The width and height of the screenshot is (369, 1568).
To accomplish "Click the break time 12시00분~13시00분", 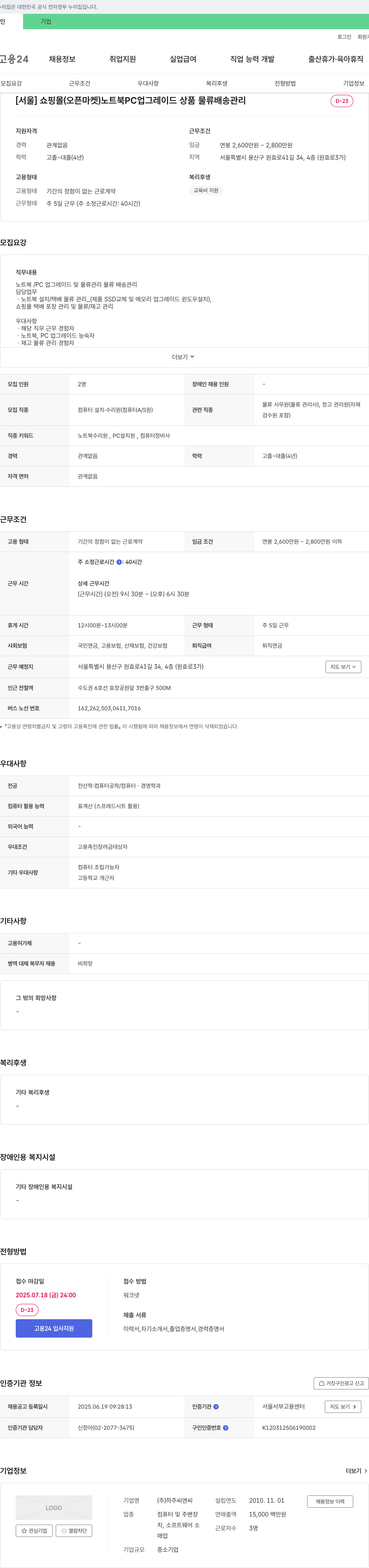I will pos(103,625).
